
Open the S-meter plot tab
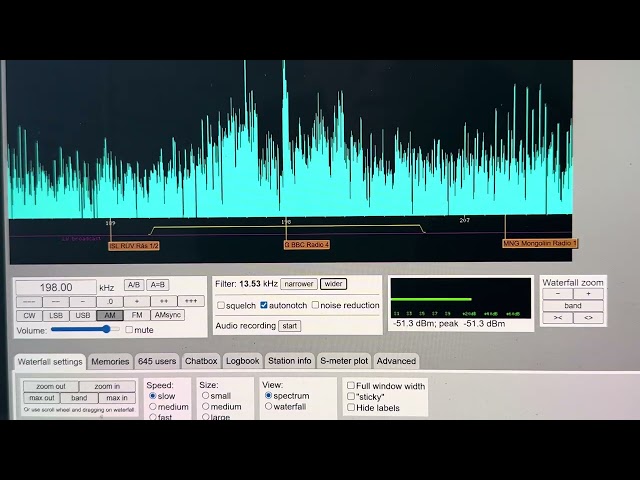(344, 361)
